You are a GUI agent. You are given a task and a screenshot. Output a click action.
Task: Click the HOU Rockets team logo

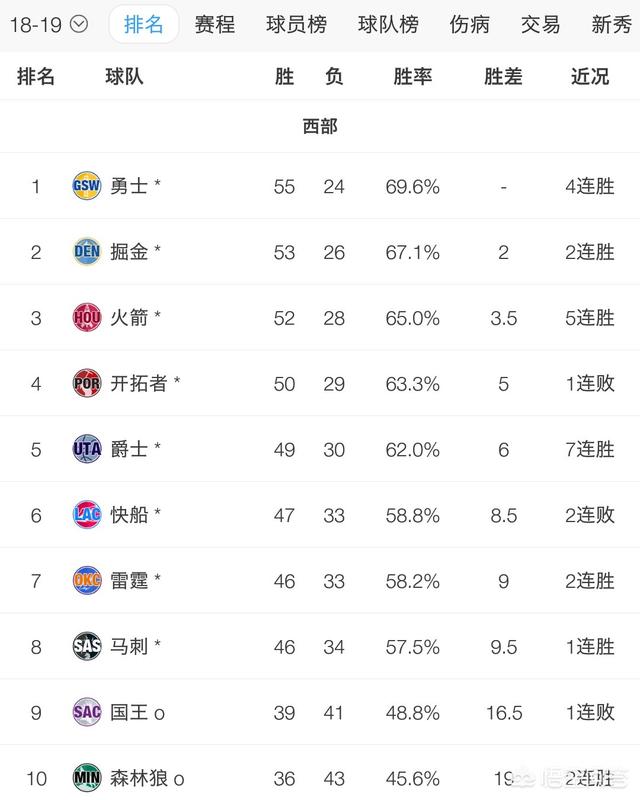[87, 317]
